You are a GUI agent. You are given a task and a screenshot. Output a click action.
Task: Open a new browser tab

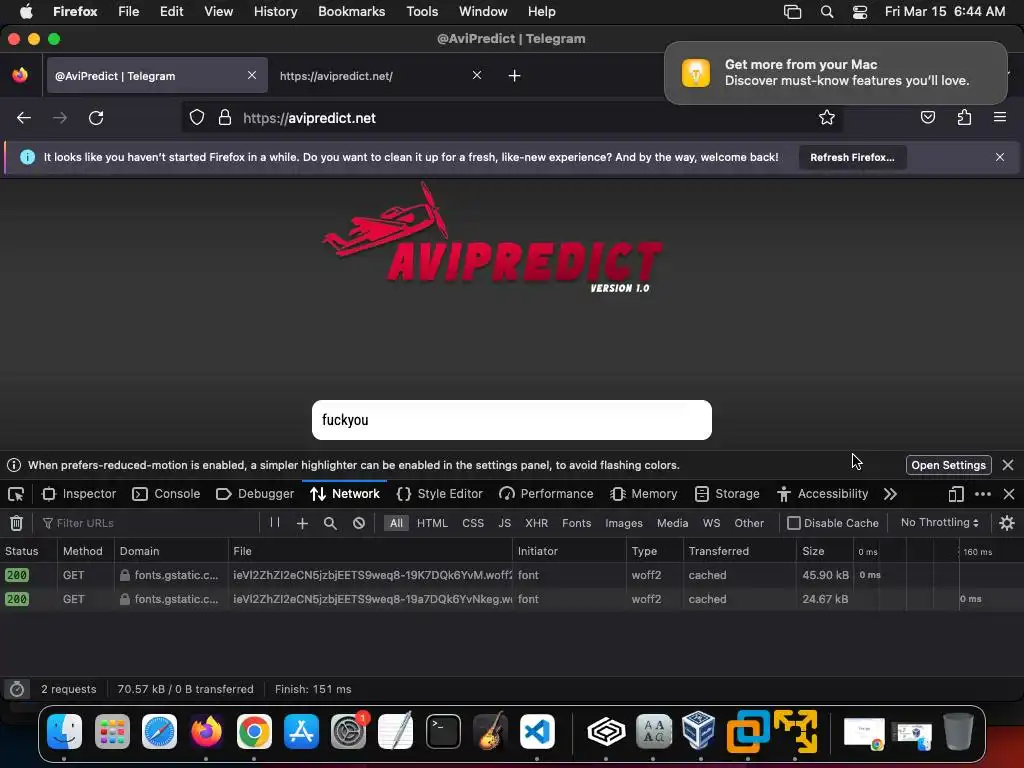[515, 76]
